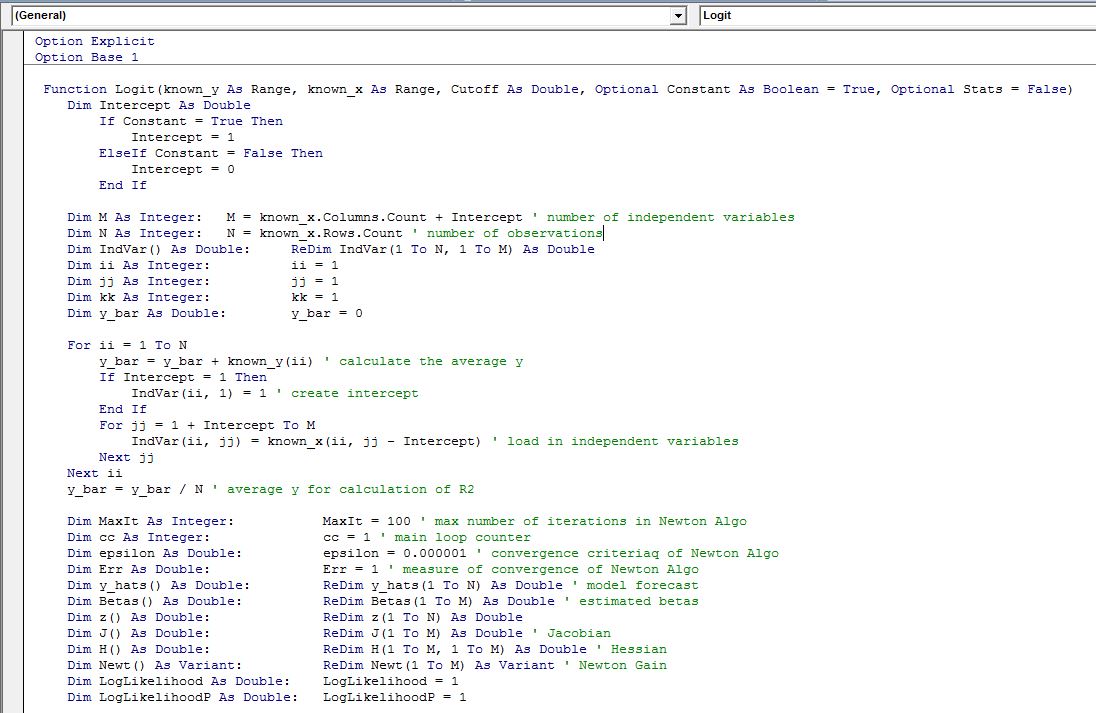Image resolution: width=1096 pixels, height=713 pixels.
Task: Place cursor on Option Explicit line
Action: pos(95,41)
